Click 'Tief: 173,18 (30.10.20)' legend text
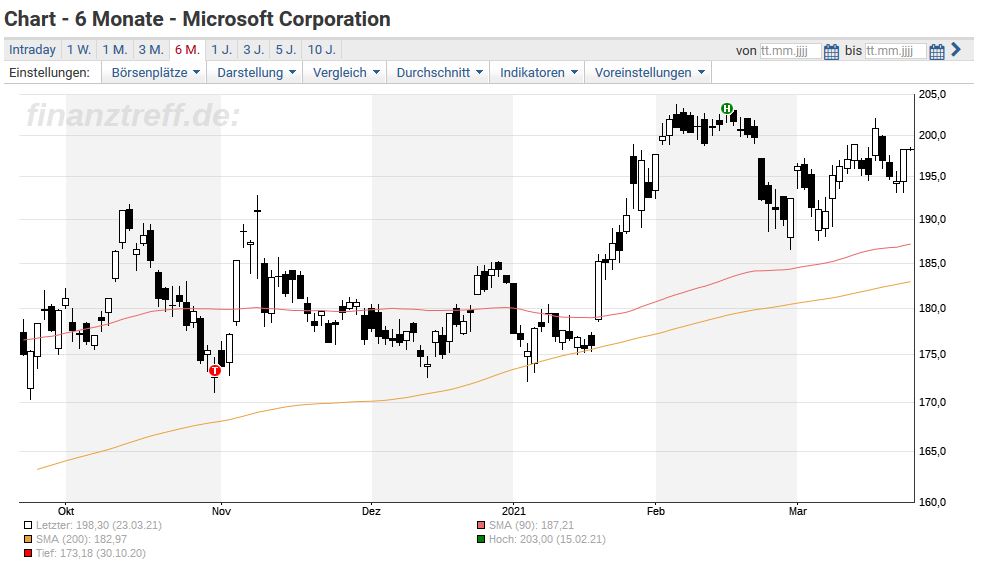 [x=91, y=553]
